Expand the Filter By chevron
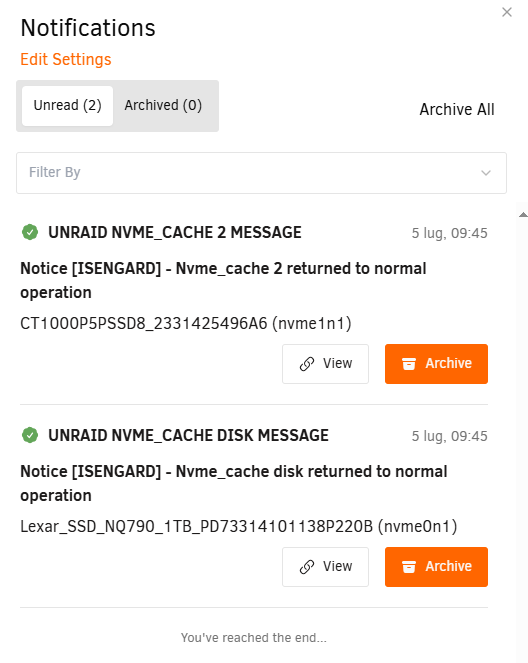 tap(486, 173)
